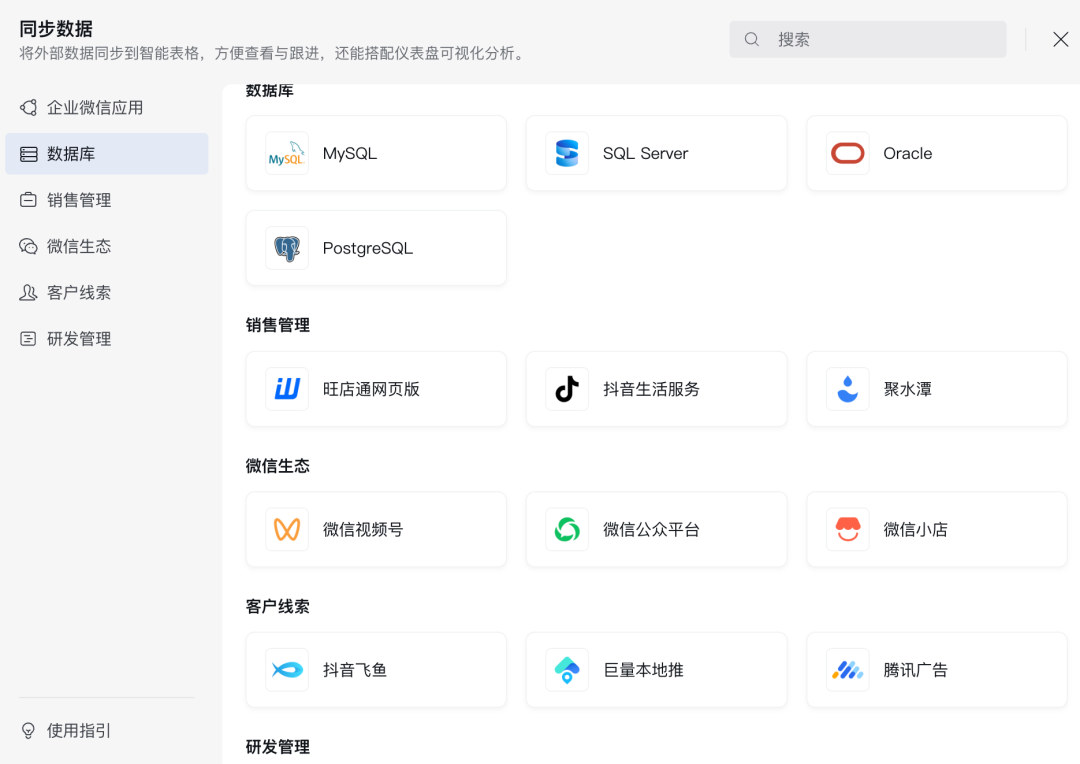Choose the 巨量本地推 card
Viewport: 1080px width, 764px height.
tap(656, 670)
